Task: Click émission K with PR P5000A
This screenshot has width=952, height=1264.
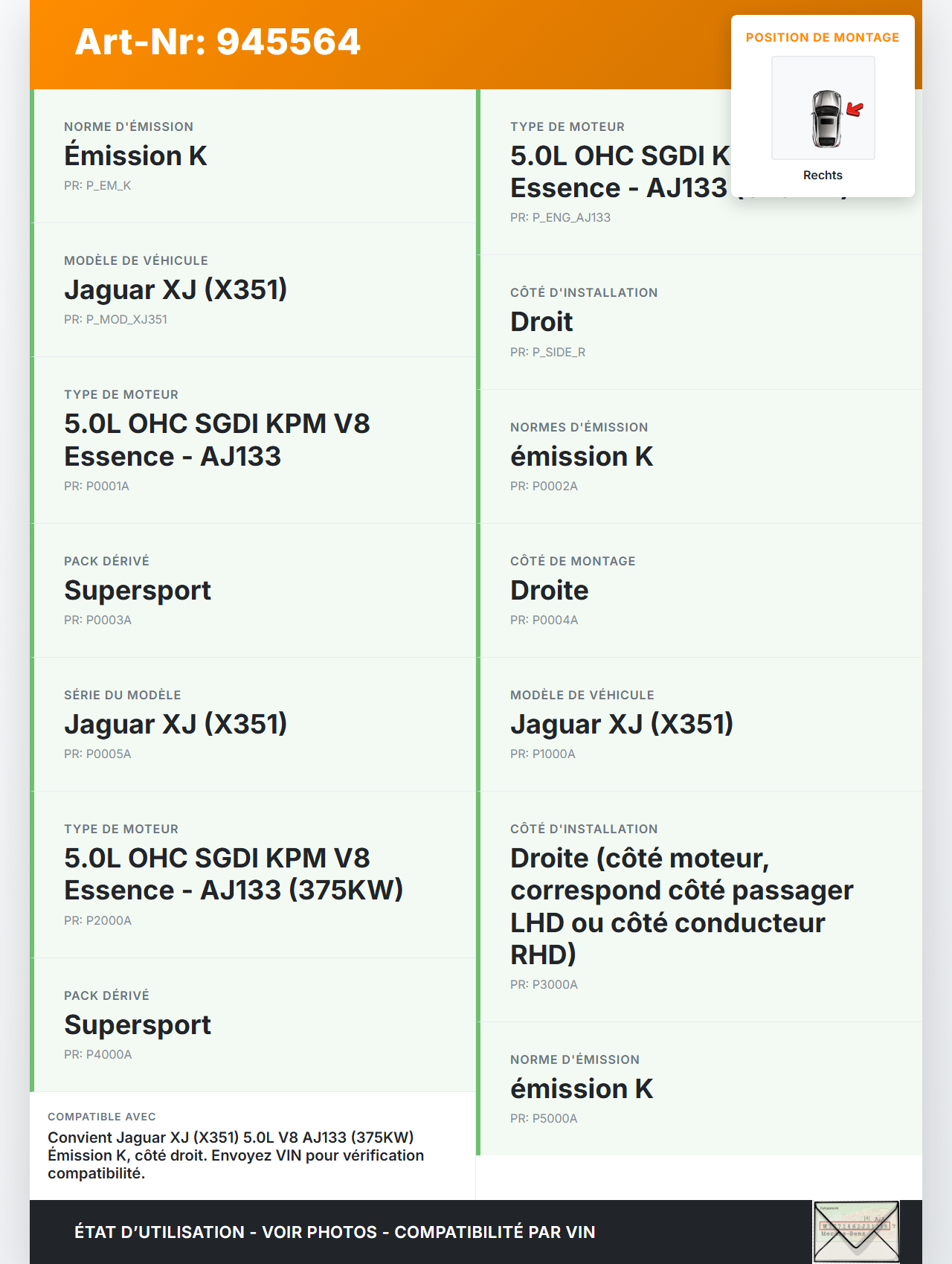Action: (x=582, y=1089)
